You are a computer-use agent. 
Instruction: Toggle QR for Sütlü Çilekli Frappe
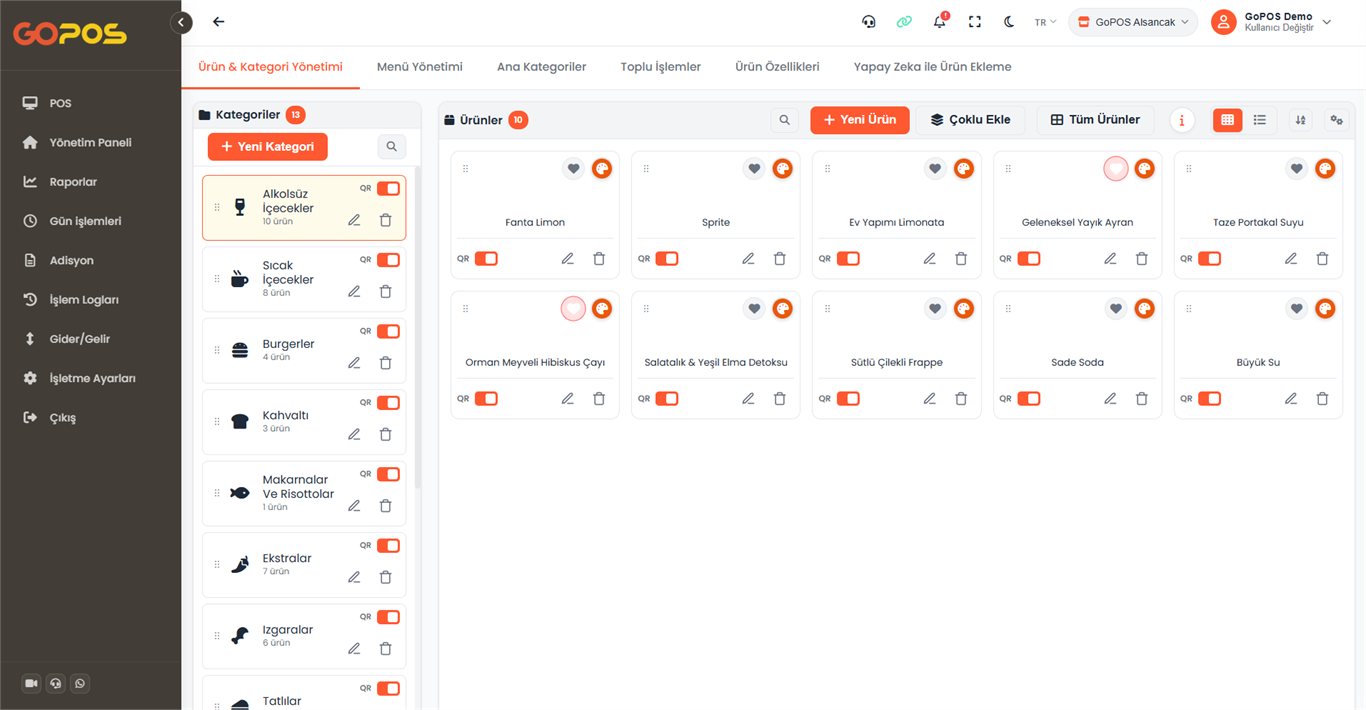coord(848,398)
